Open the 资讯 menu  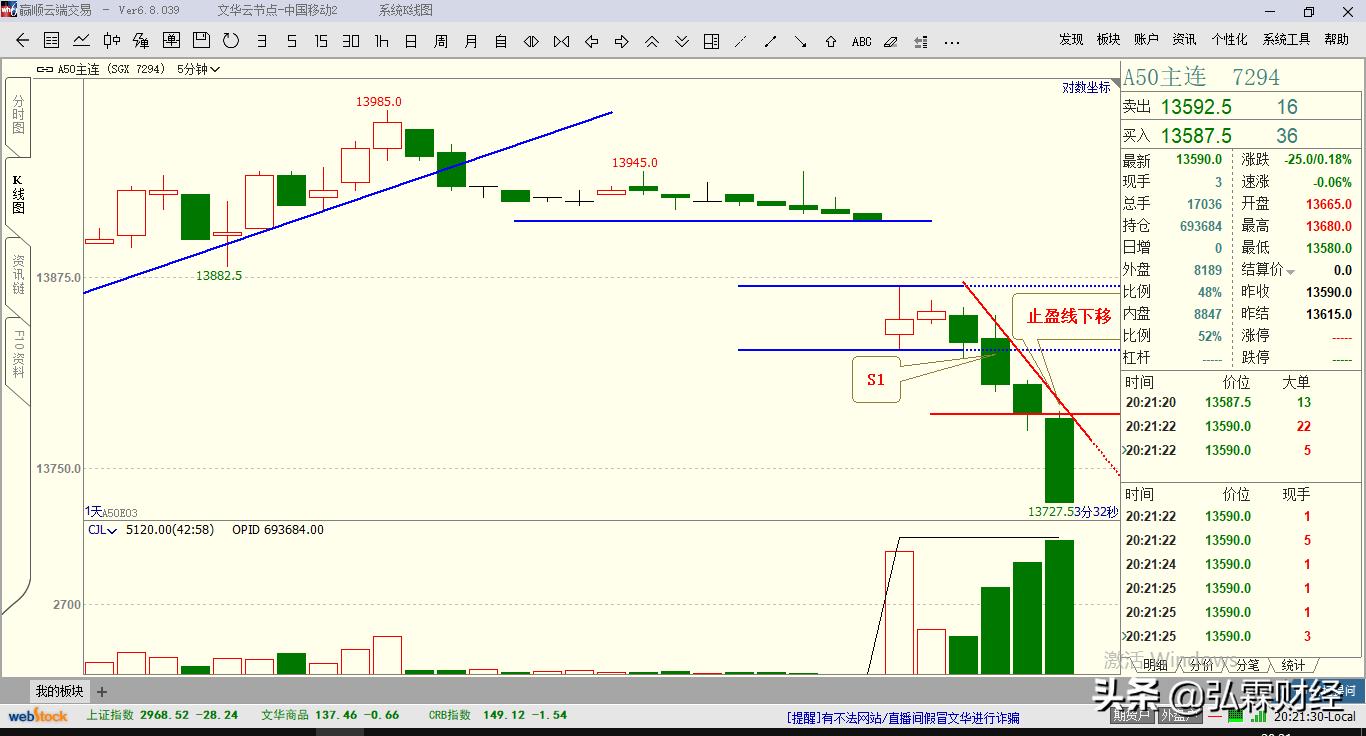pos(1184,40)
